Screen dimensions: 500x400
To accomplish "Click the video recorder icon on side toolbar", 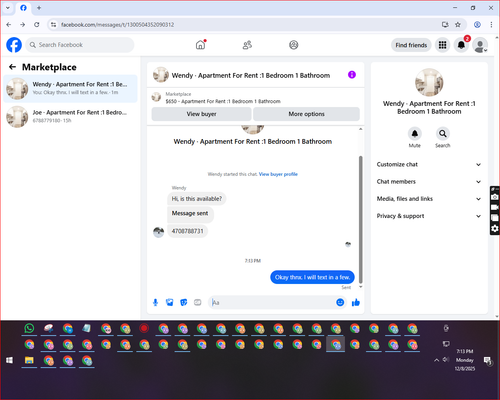I will (x=495, y=207).
